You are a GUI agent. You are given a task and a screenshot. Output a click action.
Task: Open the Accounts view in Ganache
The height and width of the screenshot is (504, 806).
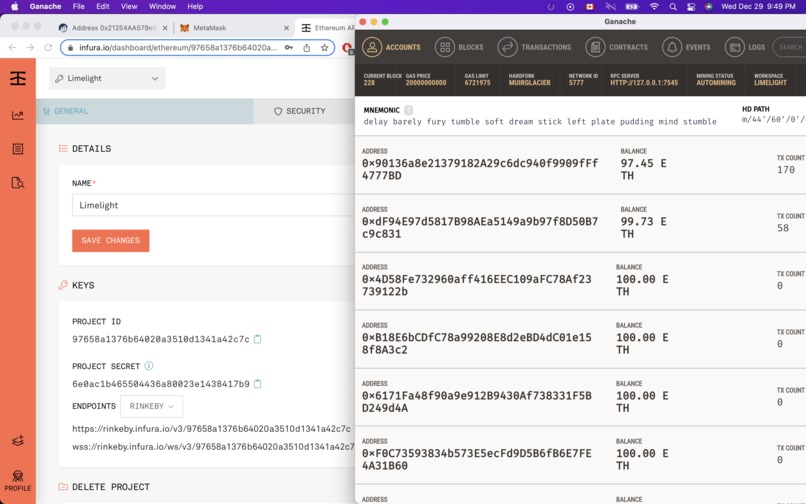click(x=391, y=47)
